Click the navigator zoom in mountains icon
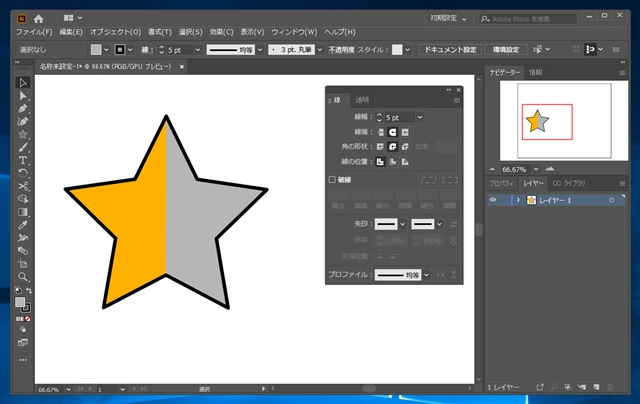 (550, 169)
